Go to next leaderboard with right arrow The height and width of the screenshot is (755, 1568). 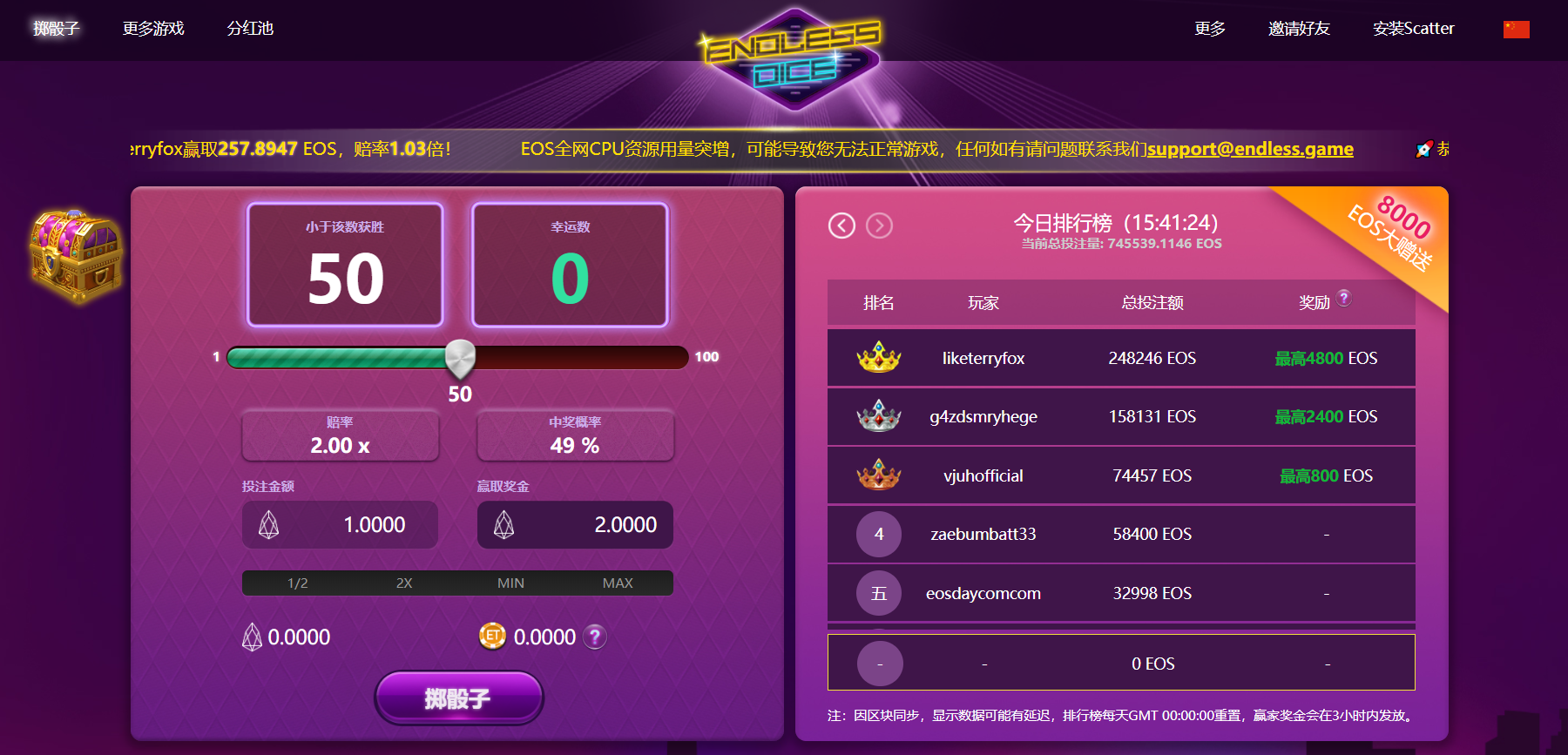[x=880, y=226]
